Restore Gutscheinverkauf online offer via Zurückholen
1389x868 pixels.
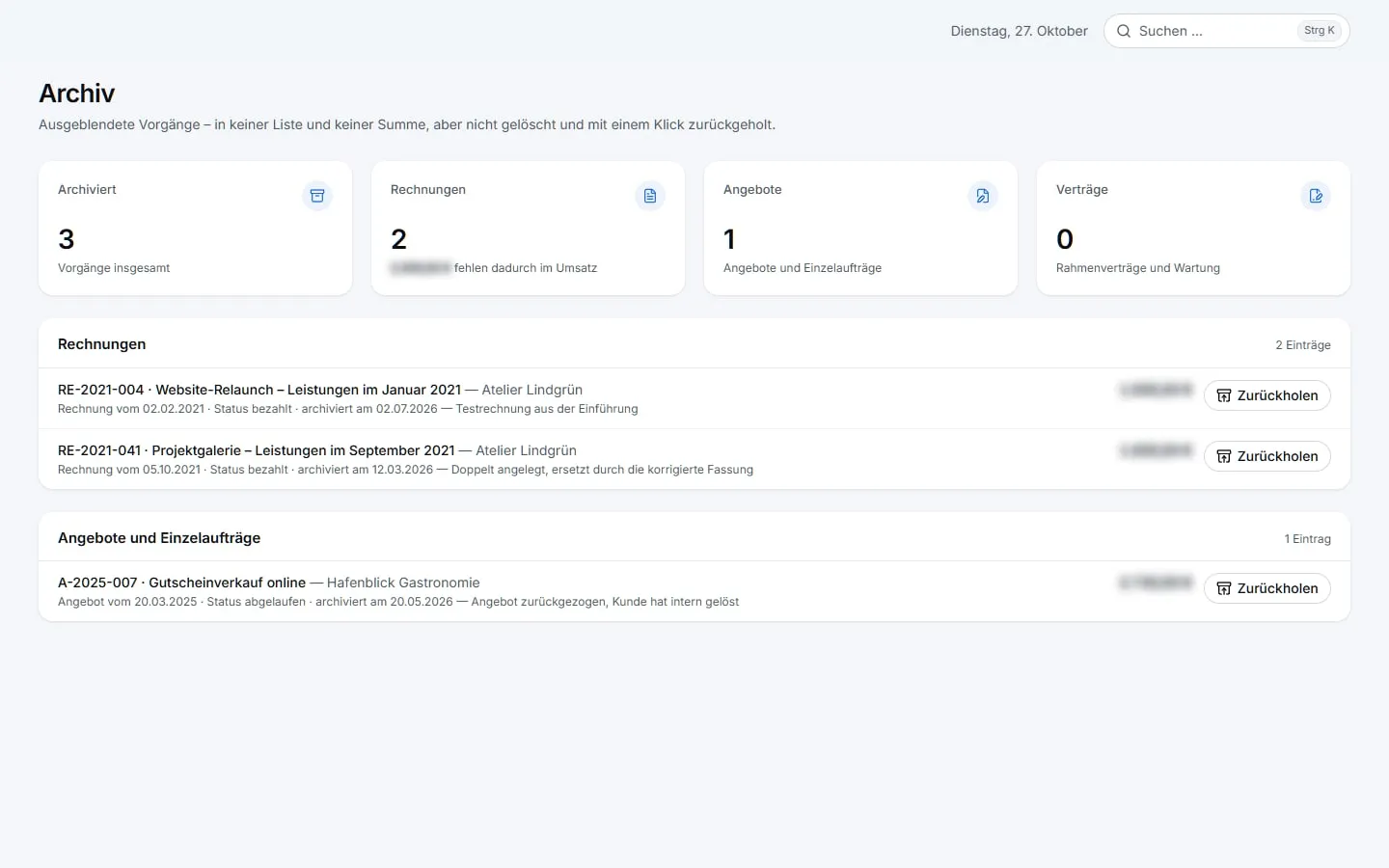[x=1266, y=588]
